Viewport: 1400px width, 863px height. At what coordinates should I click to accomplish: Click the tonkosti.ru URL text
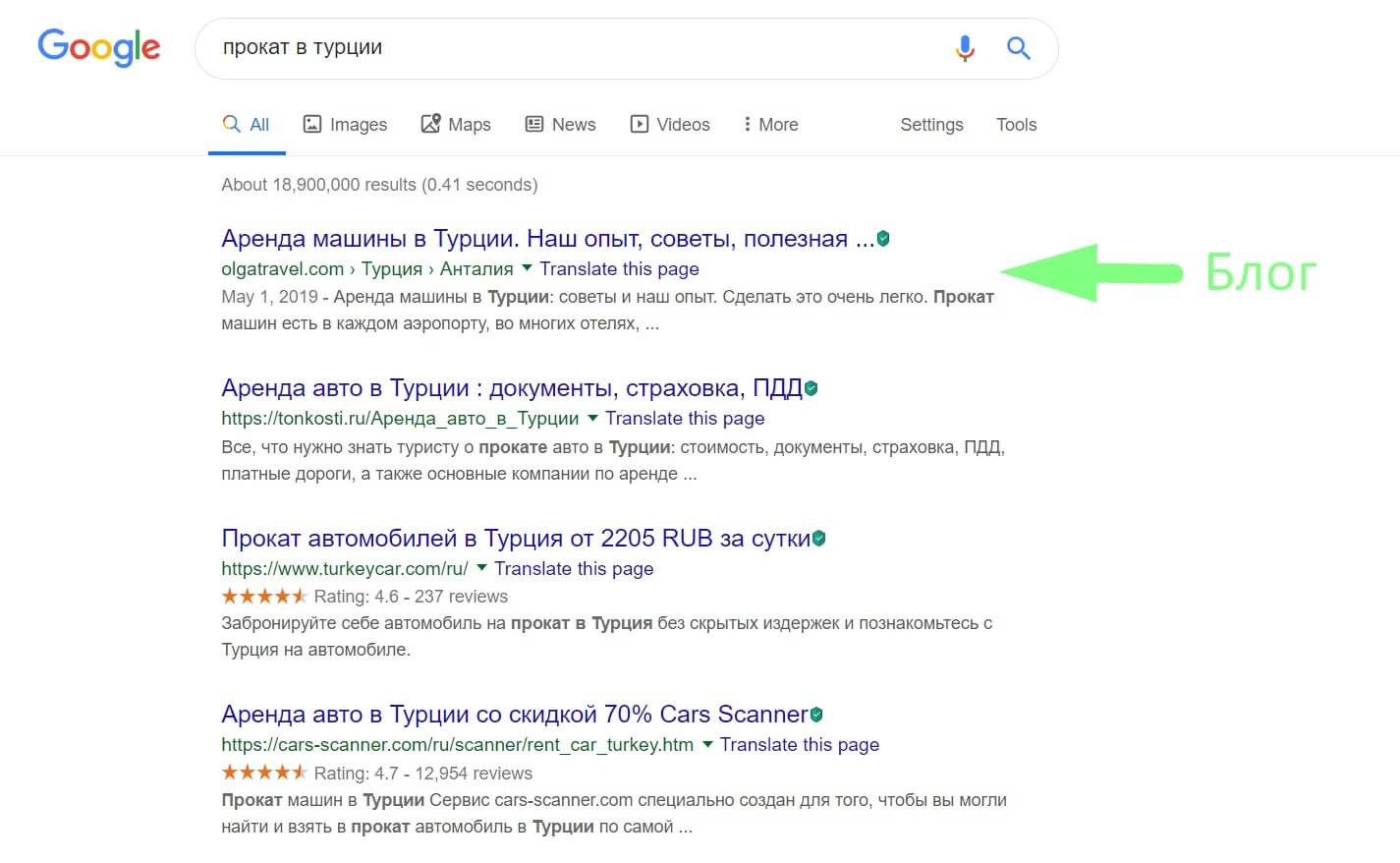400,419
